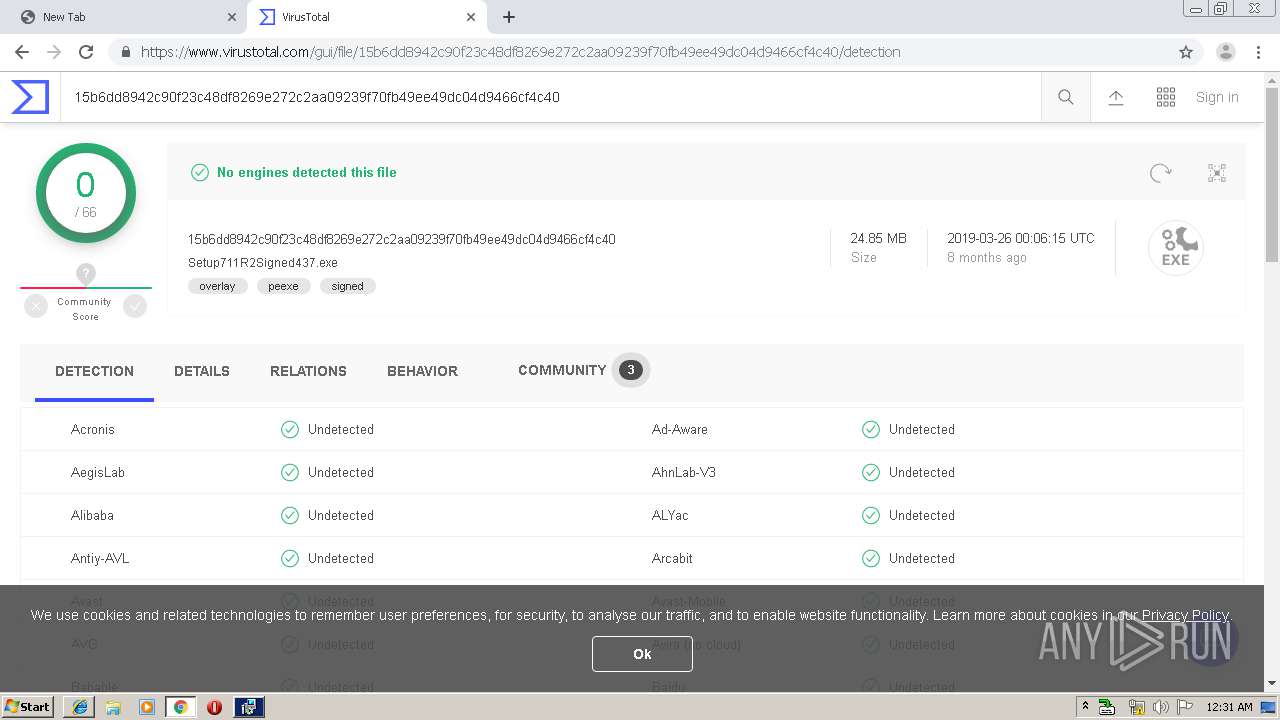This screenshot has width=1280, height=720.
Task: Open Internet Explorer from taskbar
Action: [79, 707]
